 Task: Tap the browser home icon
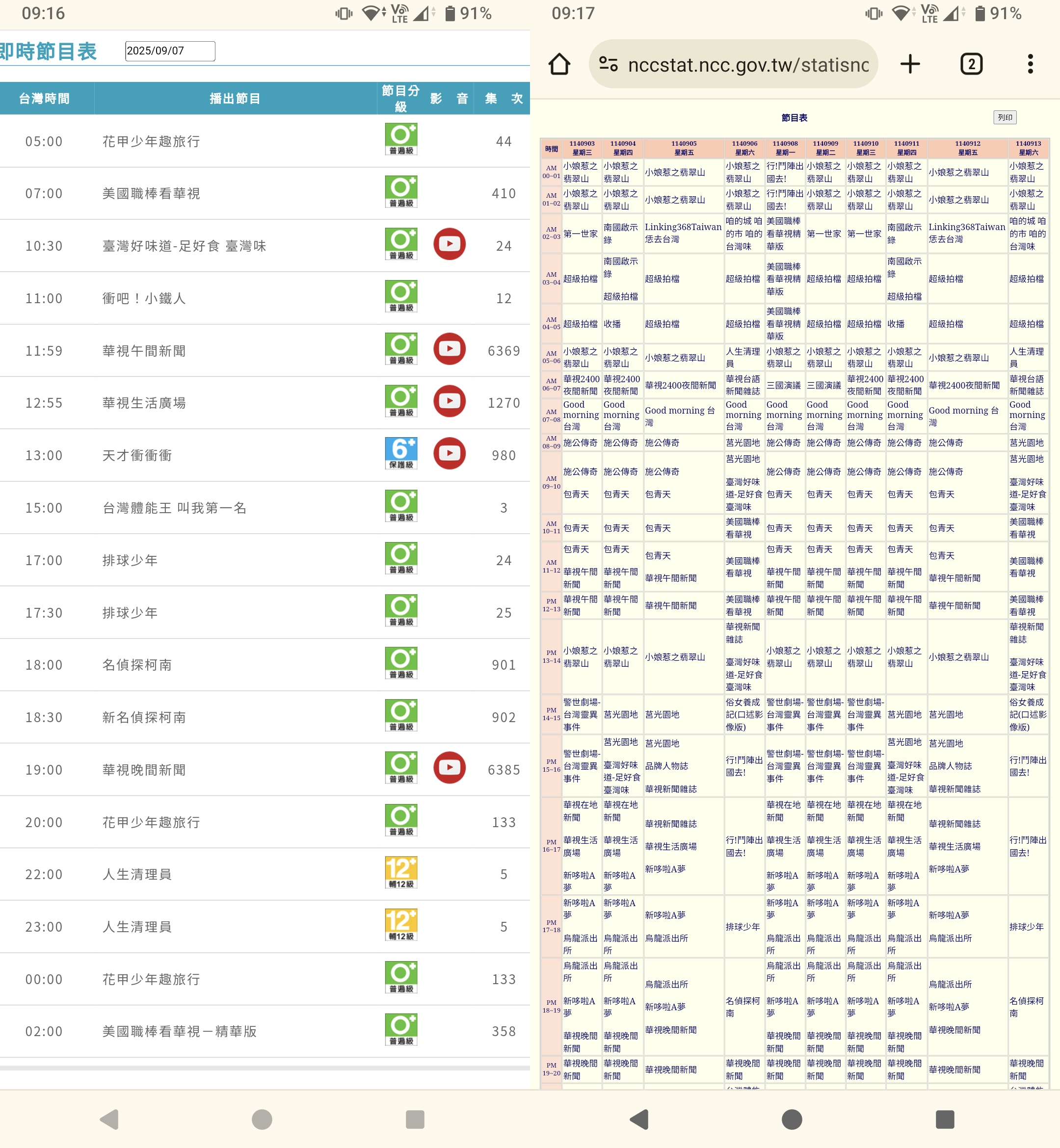point(559,64)
